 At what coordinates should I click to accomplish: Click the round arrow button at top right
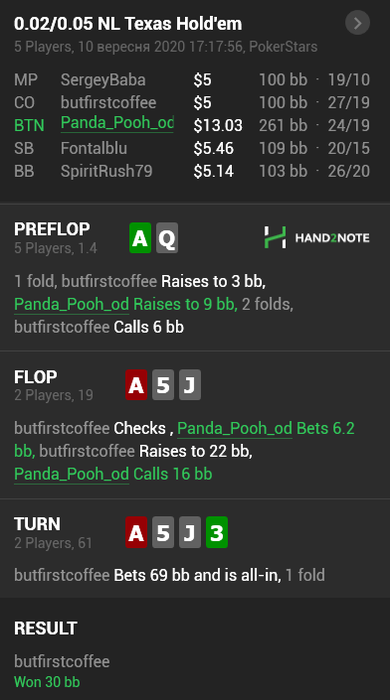coord(357,23)
